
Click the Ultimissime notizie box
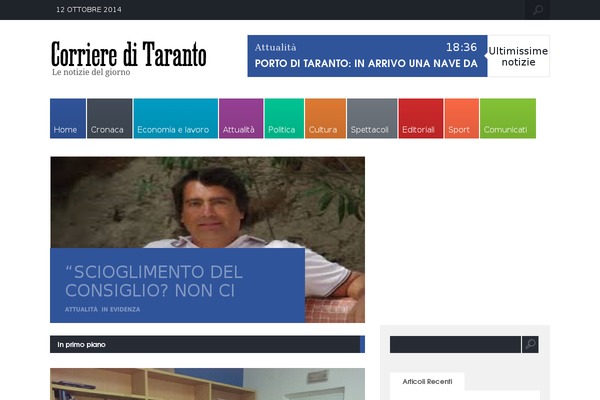(x=518, y=56)
